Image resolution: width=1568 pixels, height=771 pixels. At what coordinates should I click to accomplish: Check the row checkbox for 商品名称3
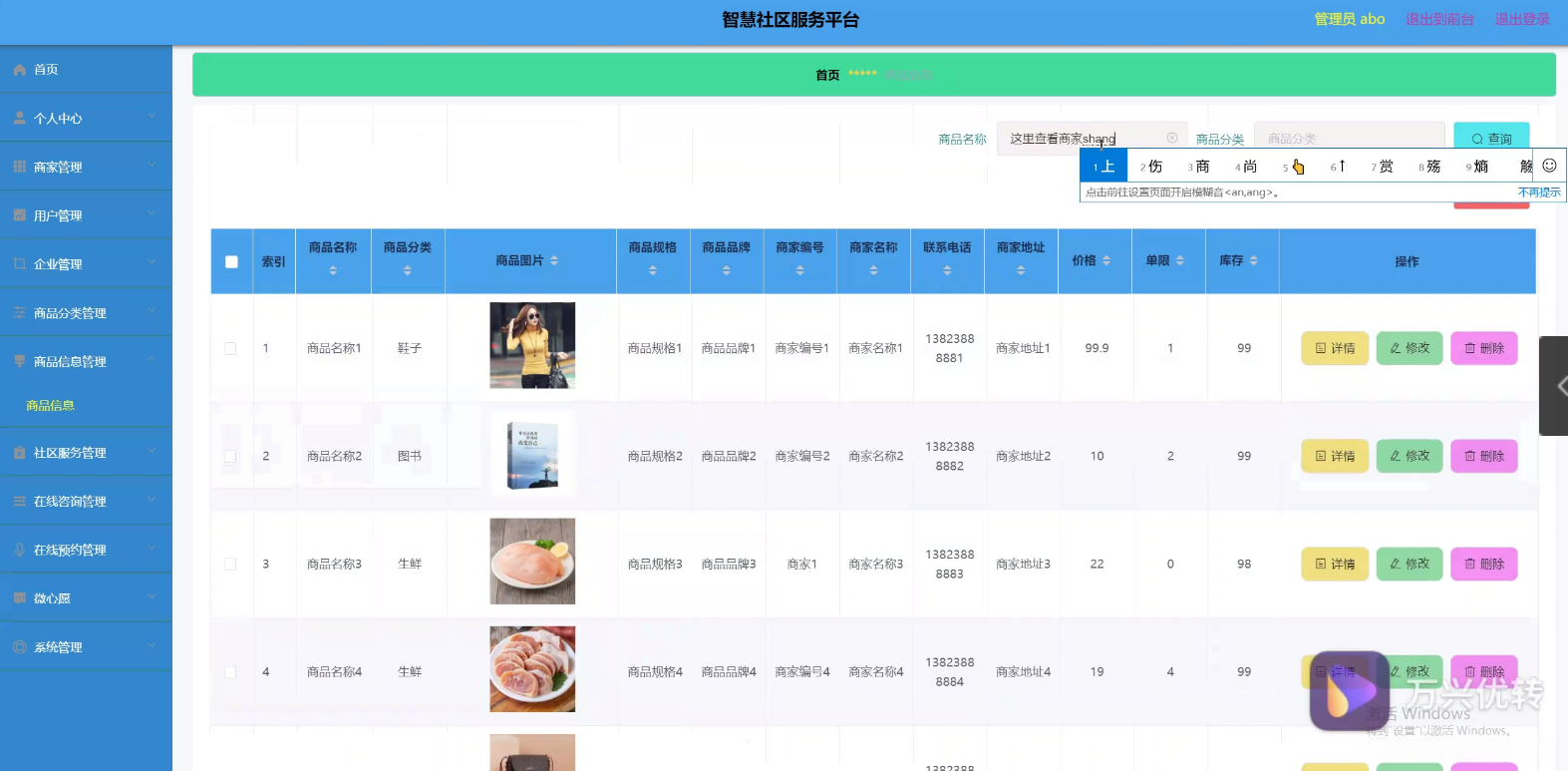pos(230,564)
